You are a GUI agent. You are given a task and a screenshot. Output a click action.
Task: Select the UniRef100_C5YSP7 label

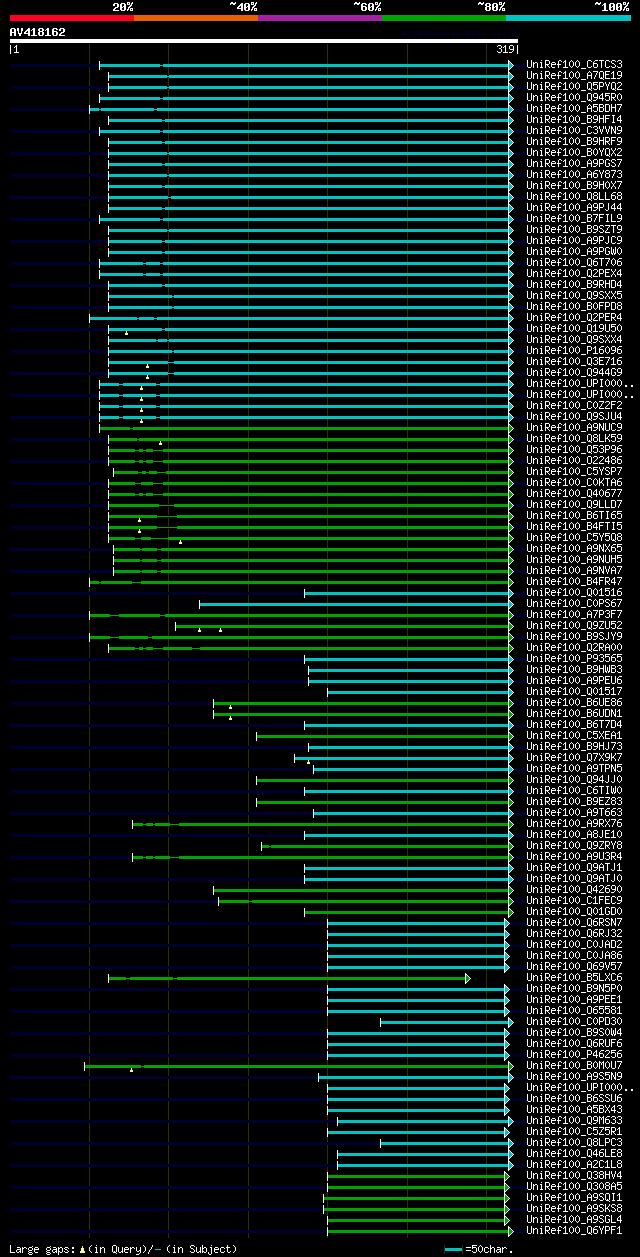(x=574, y=472)
